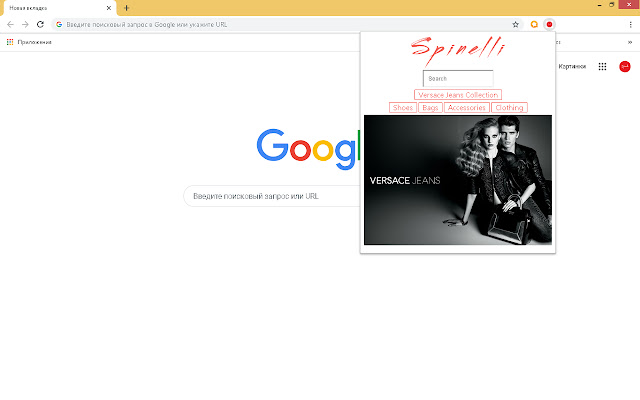
Task: Open the Bags category
Action: click(x=430, y=107)
